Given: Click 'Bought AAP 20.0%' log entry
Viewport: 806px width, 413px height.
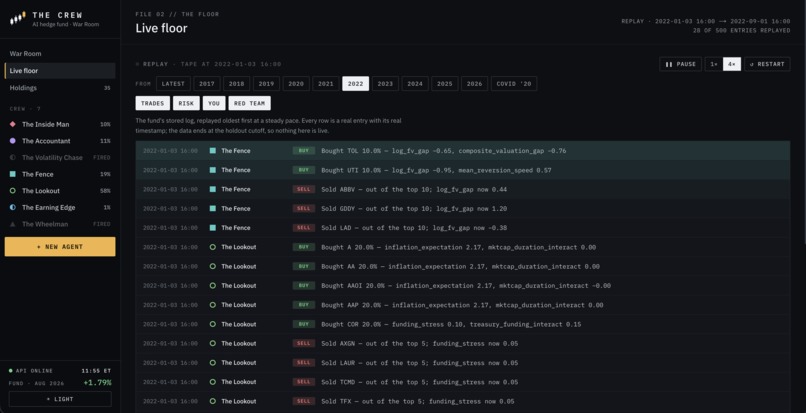Looking at the screenshot, I should point(463,305).
